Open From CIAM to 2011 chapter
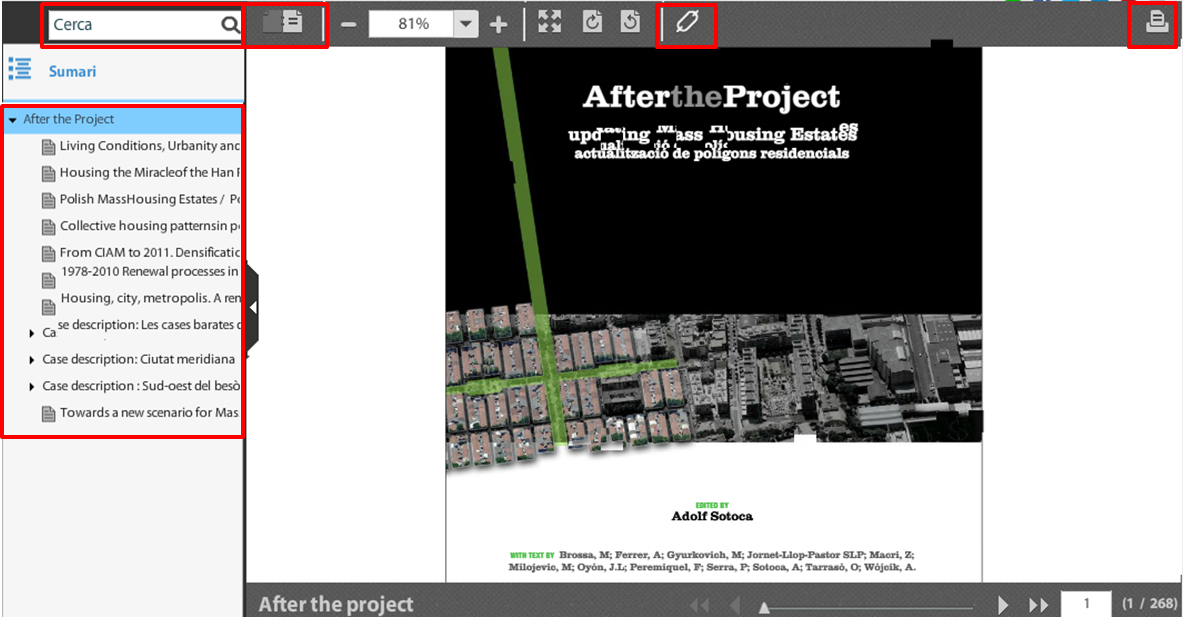 pyautogui.click(x=149, y=253)
